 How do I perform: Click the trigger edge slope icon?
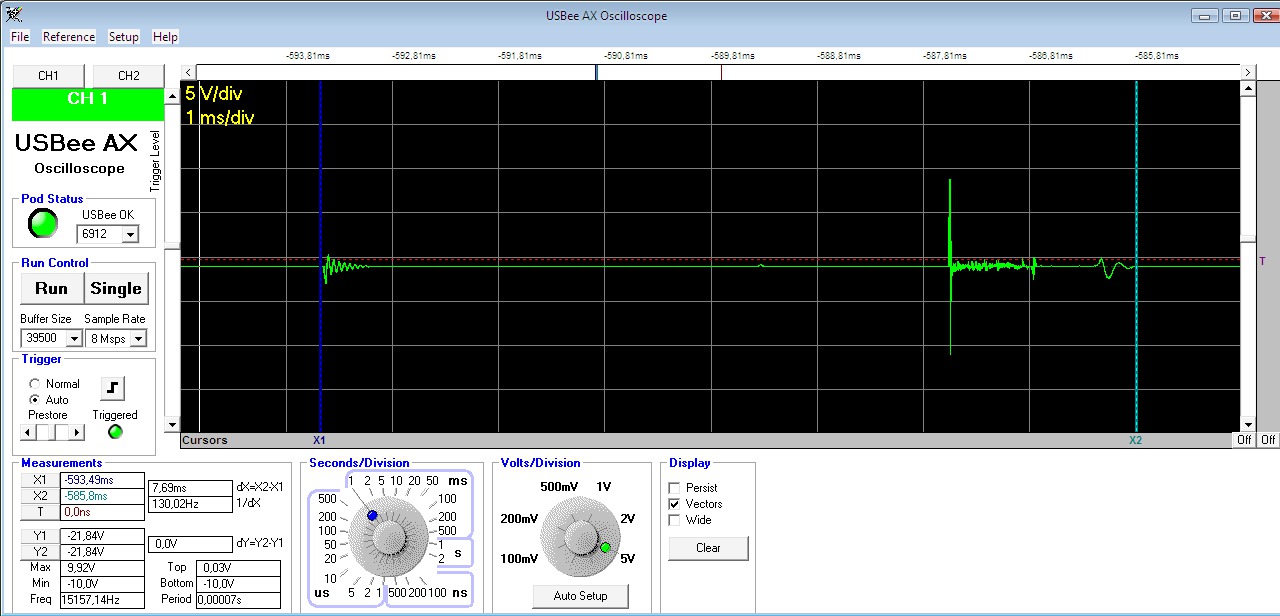coord(112,387)
